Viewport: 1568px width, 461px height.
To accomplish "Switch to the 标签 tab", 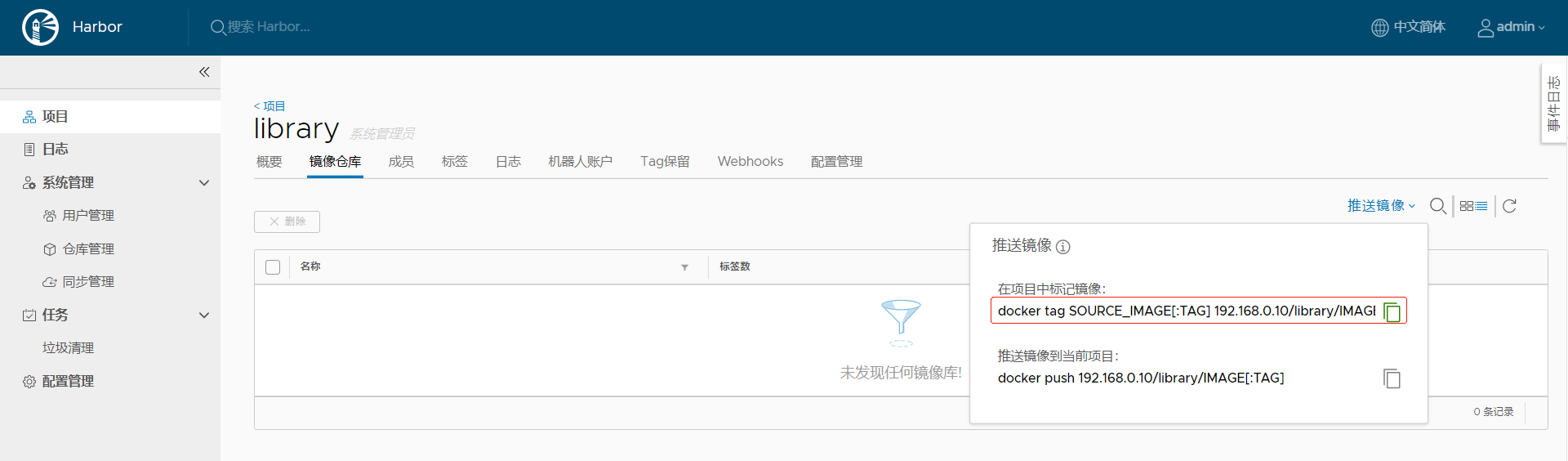I will coord(455,162).
